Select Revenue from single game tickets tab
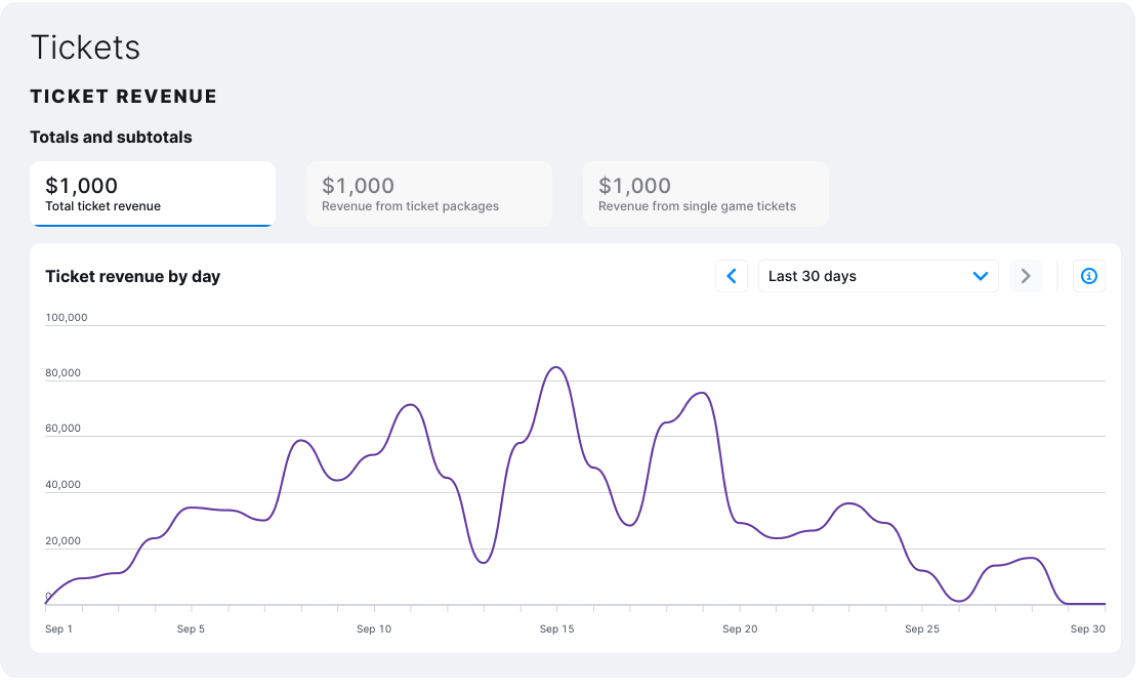 pos(706,194)
